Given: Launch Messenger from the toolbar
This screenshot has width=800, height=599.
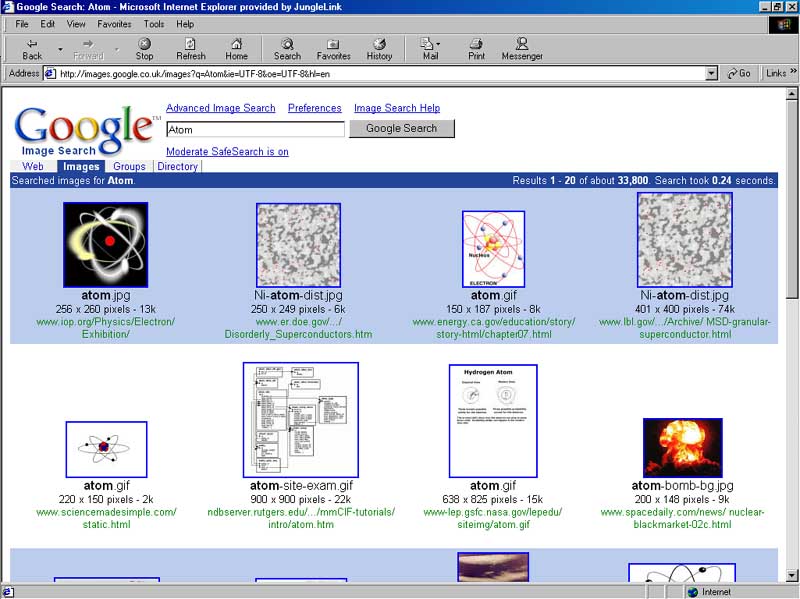Looking at the screenshot, I should click(522, 49).
